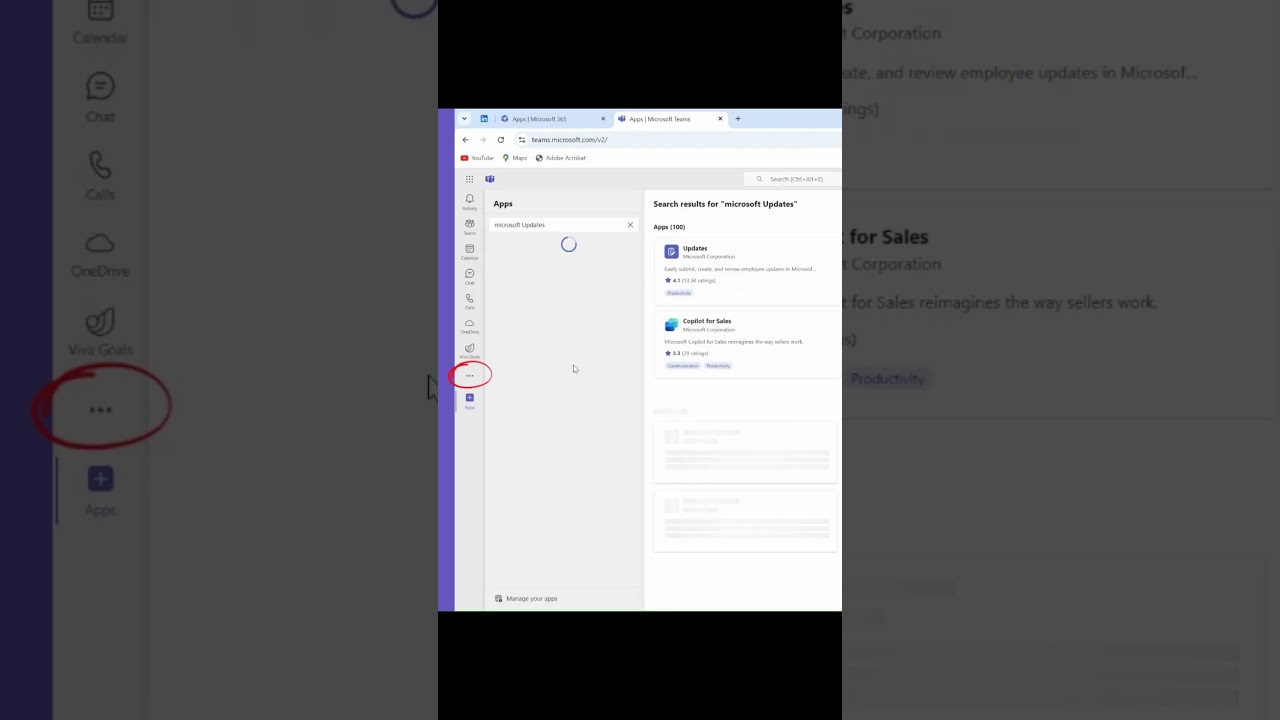Image resolution: width=1280 pixels, height=720 pixels.
Task: Click the Search results for "microsoft Updates" heading
Action: pyautogui.click(x=725, y=204)
